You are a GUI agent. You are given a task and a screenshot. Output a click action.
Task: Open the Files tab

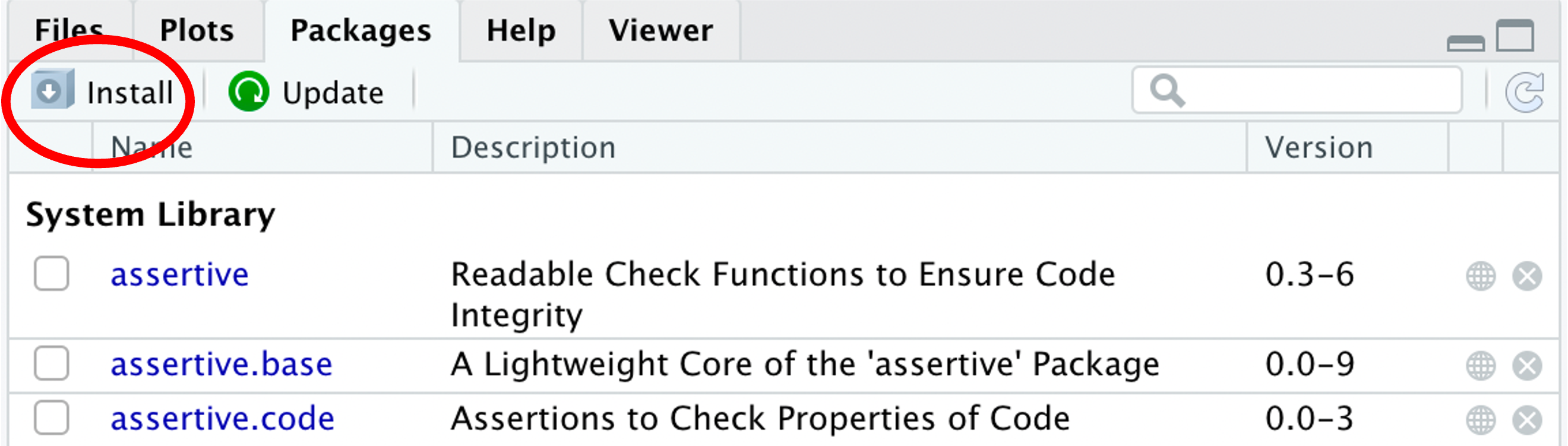(69, 30)
